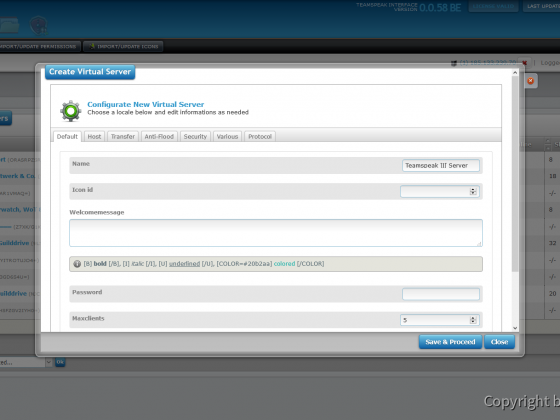
Task: Click the green gear configuration icon
Action: tap(71, 111)
